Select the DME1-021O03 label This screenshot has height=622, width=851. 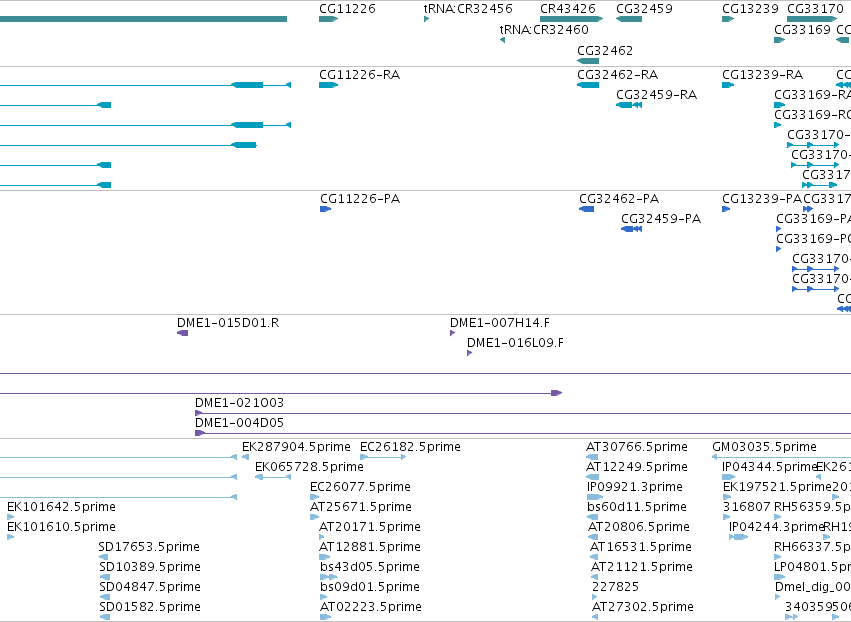239,403
